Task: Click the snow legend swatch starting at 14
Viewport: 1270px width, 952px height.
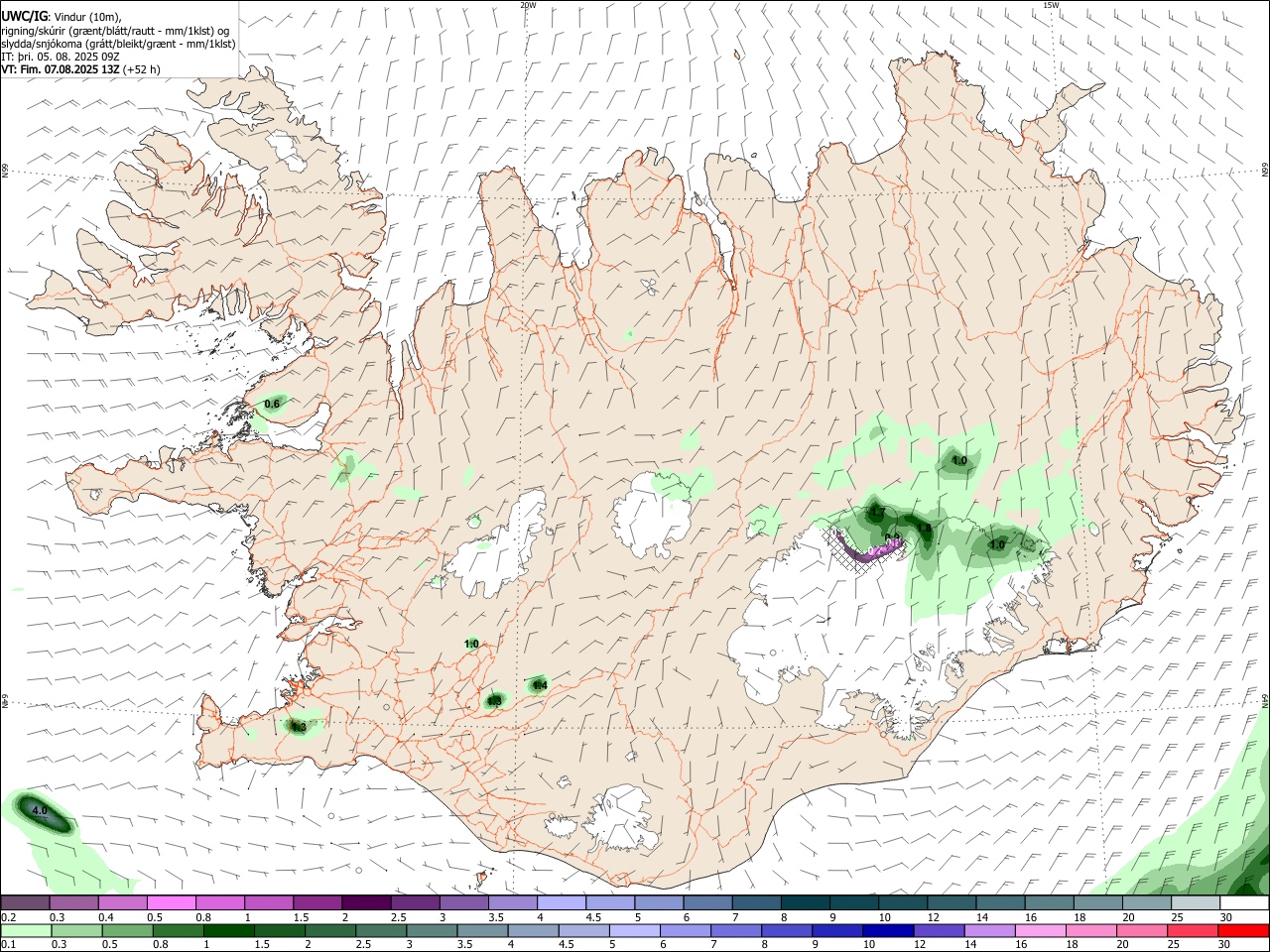Action: (x=1000, y=903)
